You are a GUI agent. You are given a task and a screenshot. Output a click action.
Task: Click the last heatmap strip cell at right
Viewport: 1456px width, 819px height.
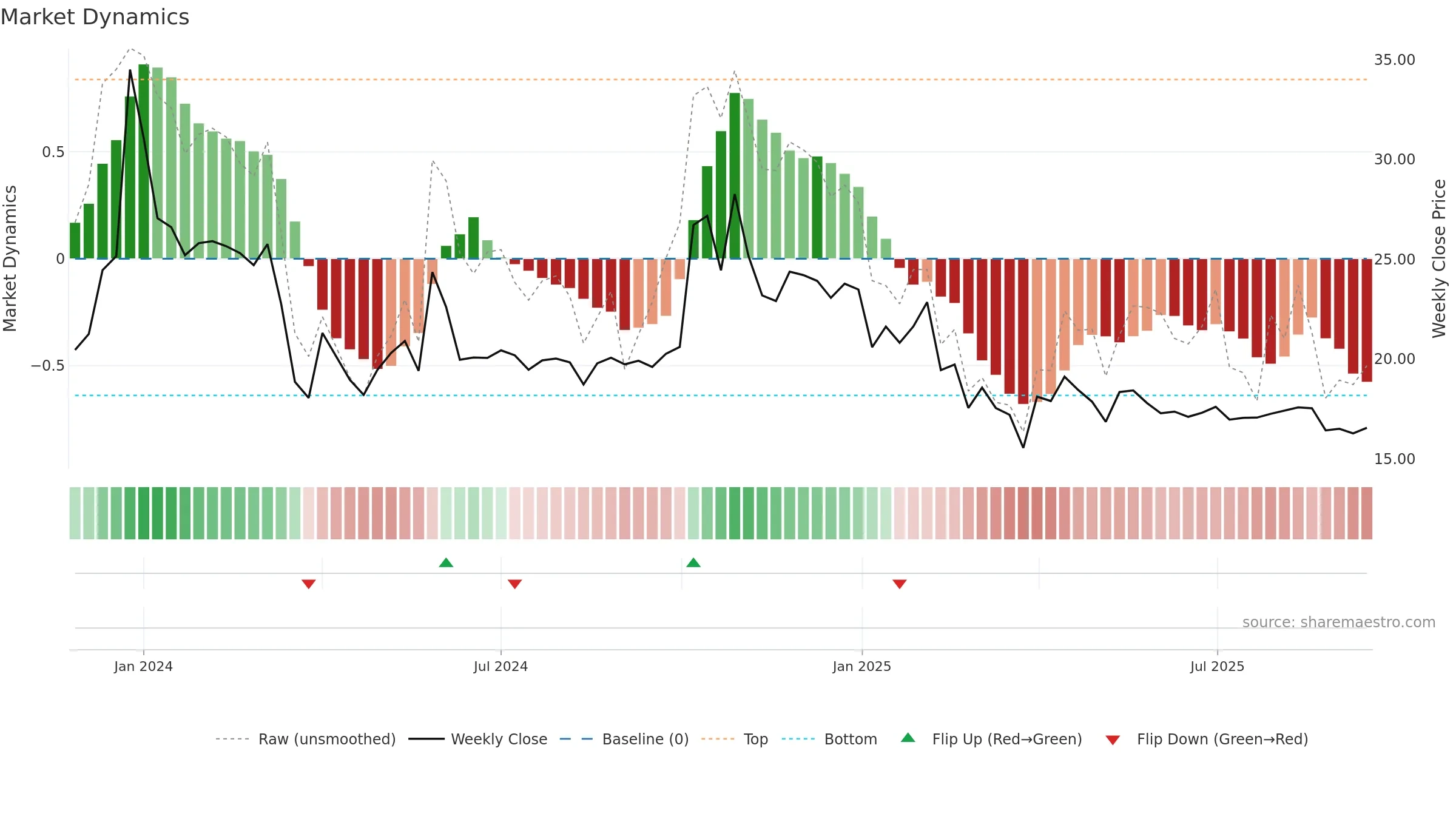pos(1367,513)
